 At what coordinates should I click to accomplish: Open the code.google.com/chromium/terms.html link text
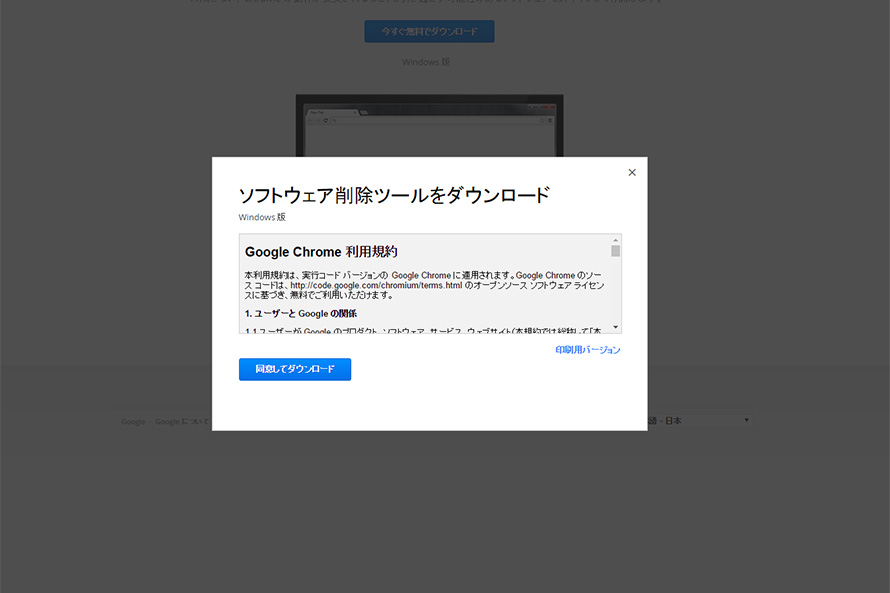click(x=376, y=285)
